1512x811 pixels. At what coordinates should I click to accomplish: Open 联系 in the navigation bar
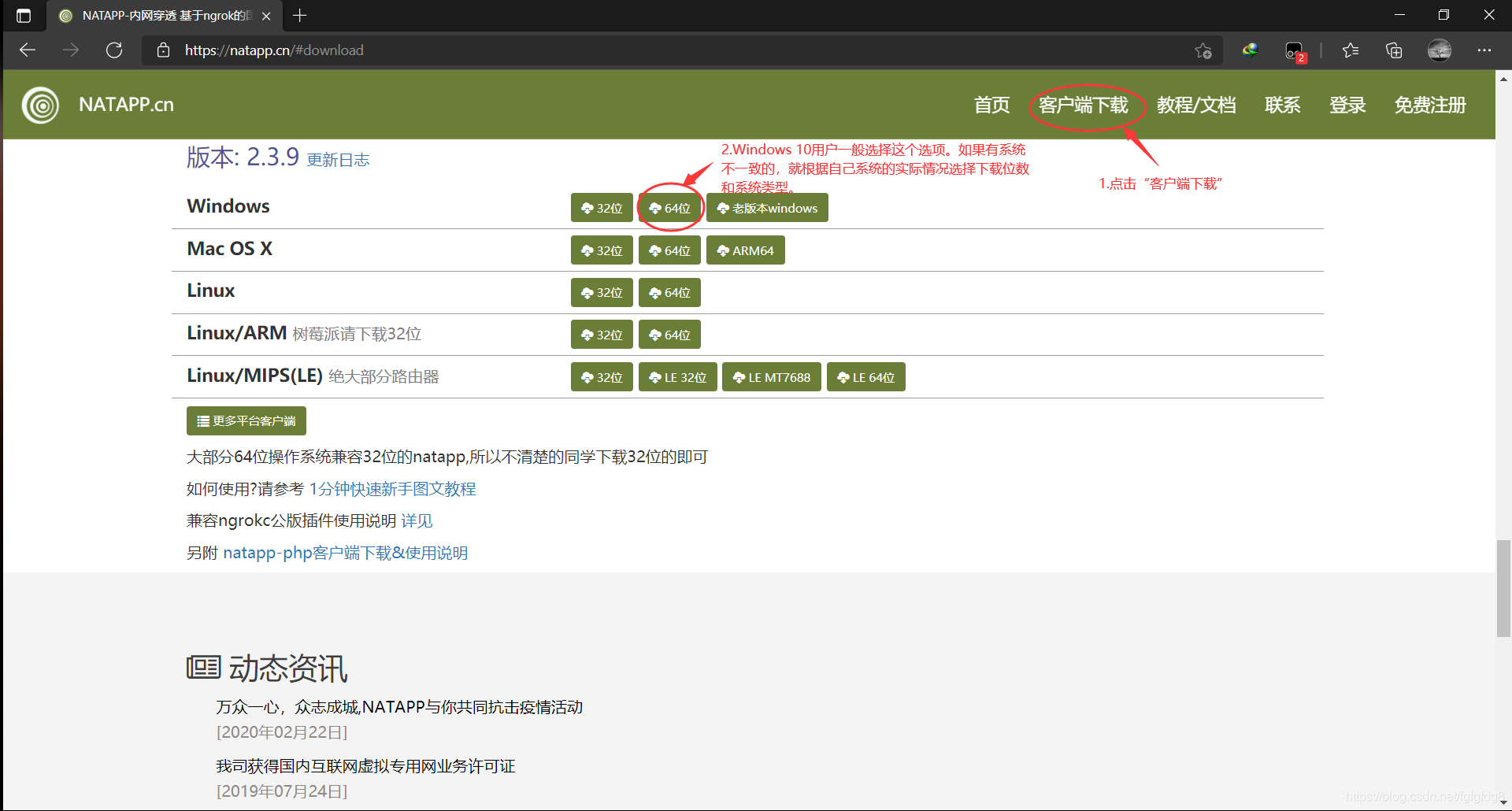point(1282,105)
